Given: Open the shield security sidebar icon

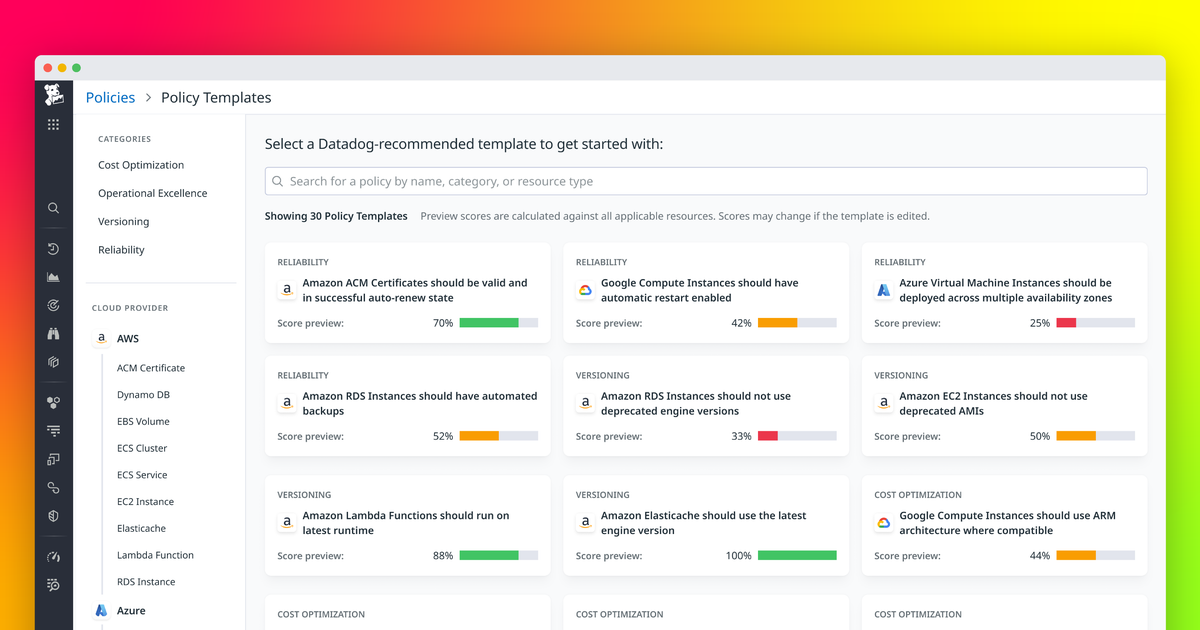Looking at the screenshot, I should coord(54,516).
